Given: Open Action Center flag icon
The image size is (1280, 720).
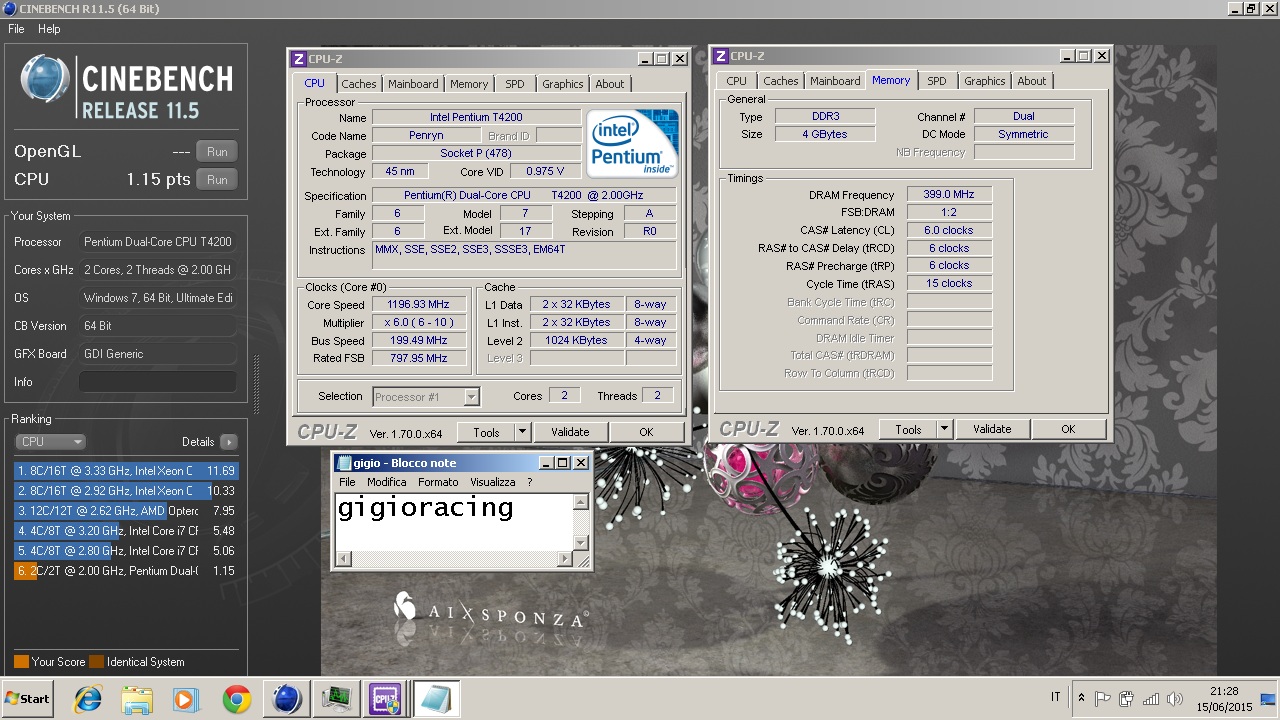Looking at the screenshot, I should (1103, 699).
